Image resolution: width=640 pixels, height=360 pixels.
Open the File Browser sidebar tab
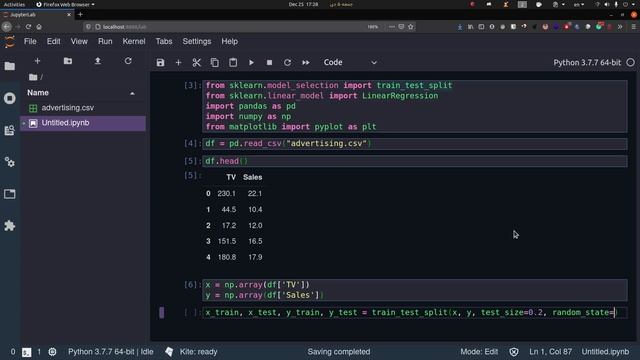click(10, 66)
